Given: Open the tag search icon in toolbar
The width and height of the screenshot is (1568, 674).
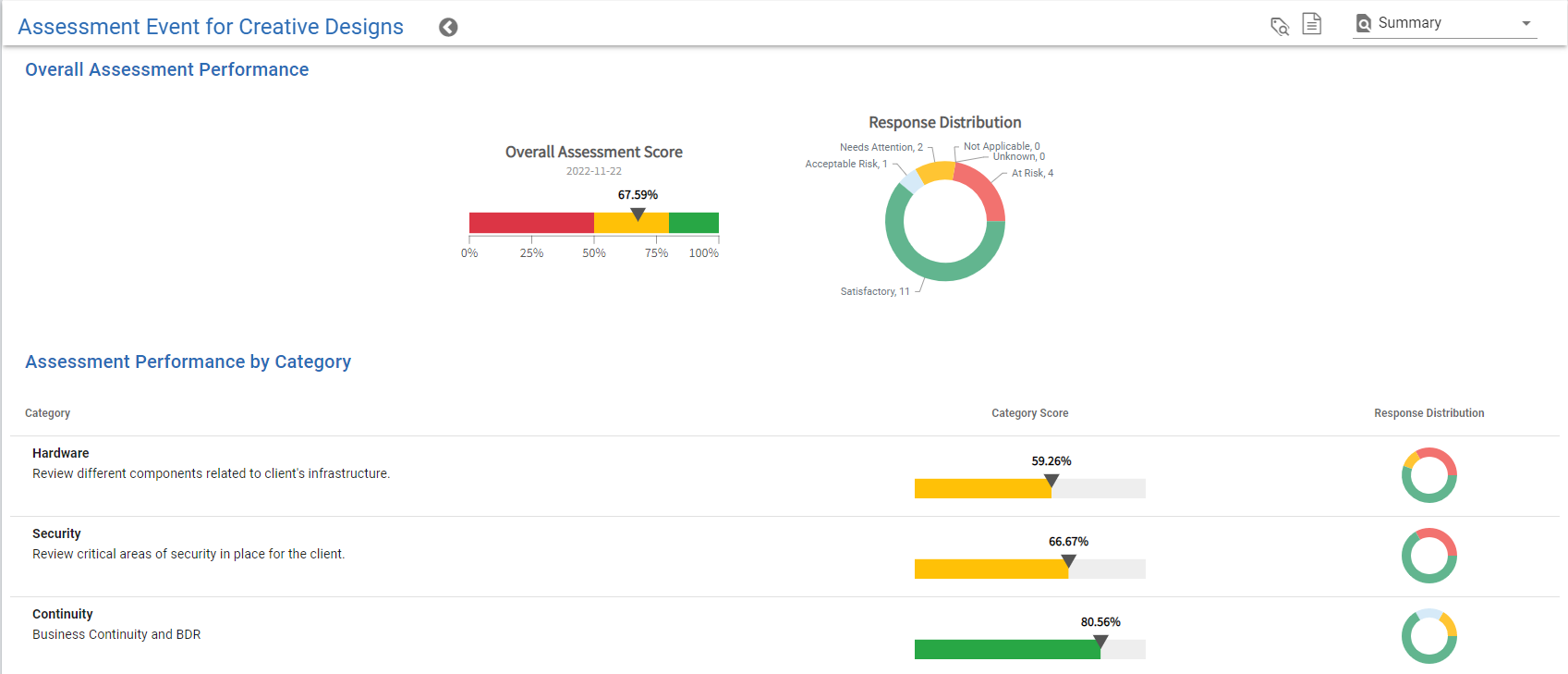Looking at the screenshot, I should click(x=1279, y=26).
